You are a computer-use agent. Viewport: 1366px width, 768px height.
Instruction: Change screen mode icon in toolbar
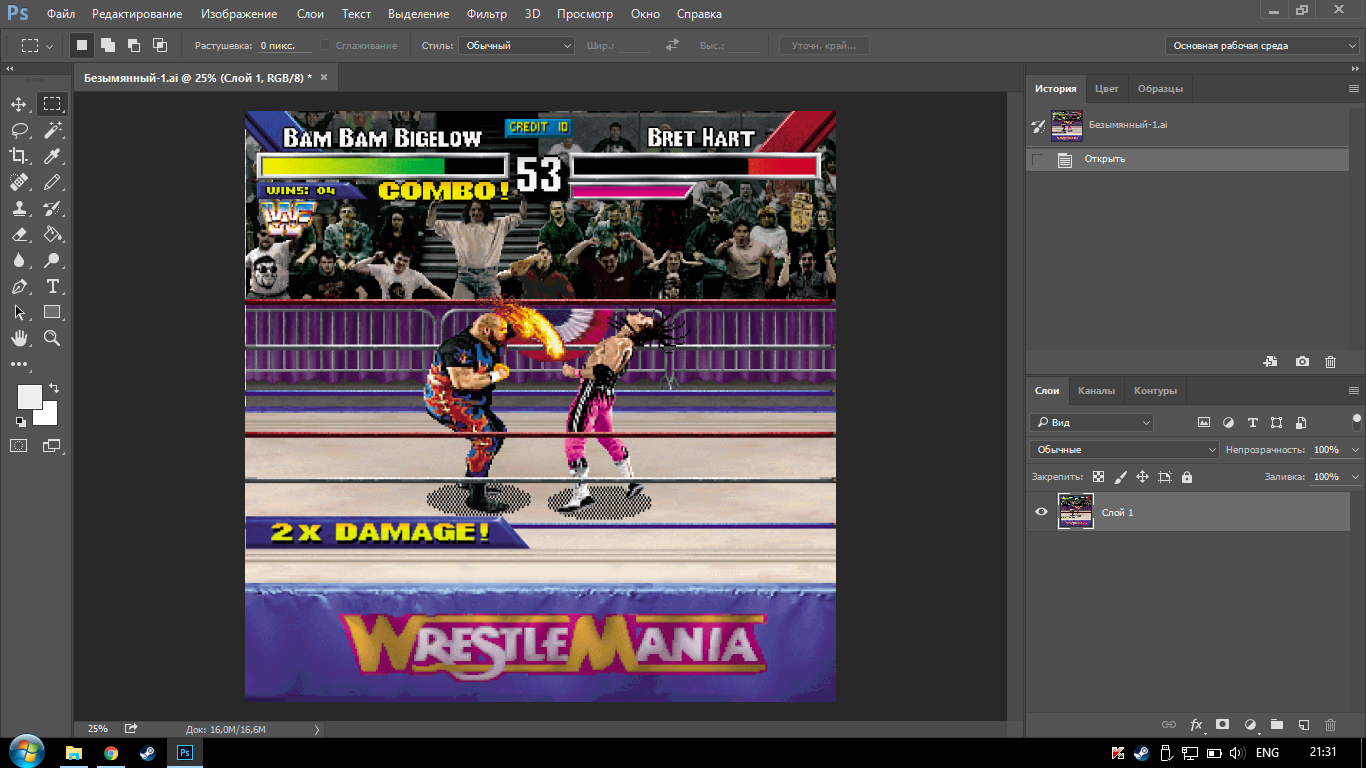[x=51, y=445]
